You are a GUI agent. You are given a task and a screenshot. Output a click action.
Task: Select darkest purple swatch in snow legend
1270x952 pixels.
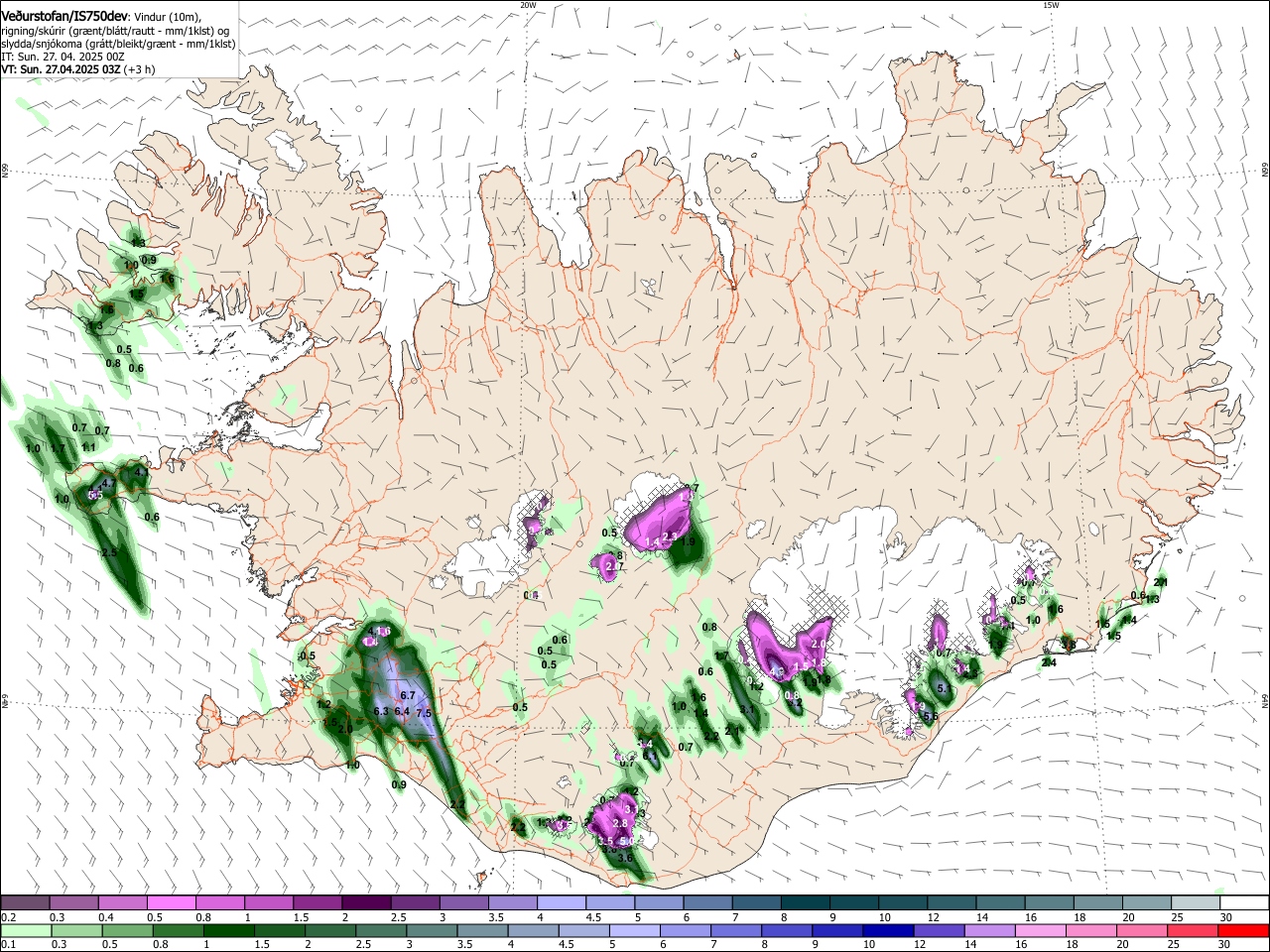pyautogui.click(x=366, y=903)
